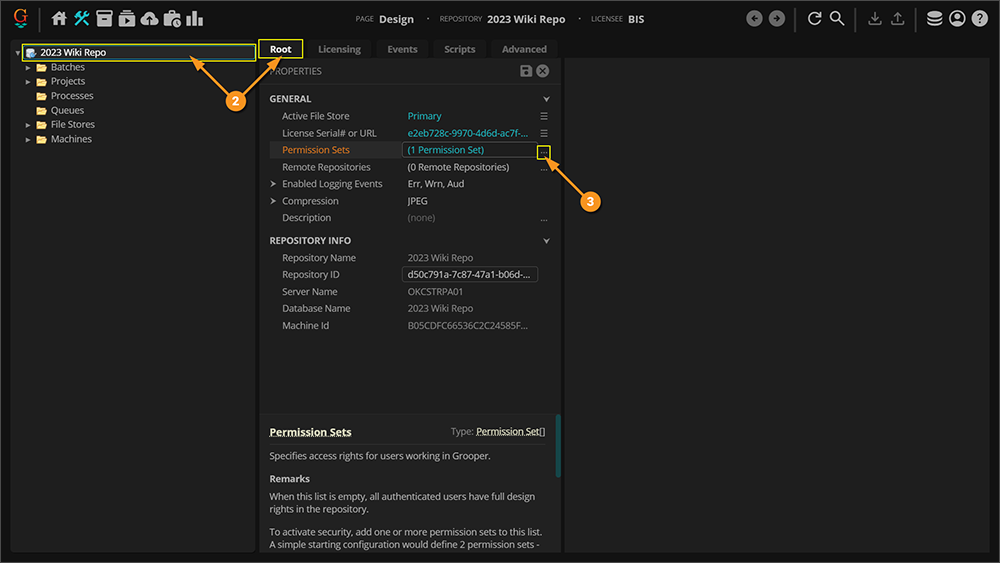Viewport: 1000px width, 563px height.
Task: Click the Repository ID field
Action: coord(470,274)
